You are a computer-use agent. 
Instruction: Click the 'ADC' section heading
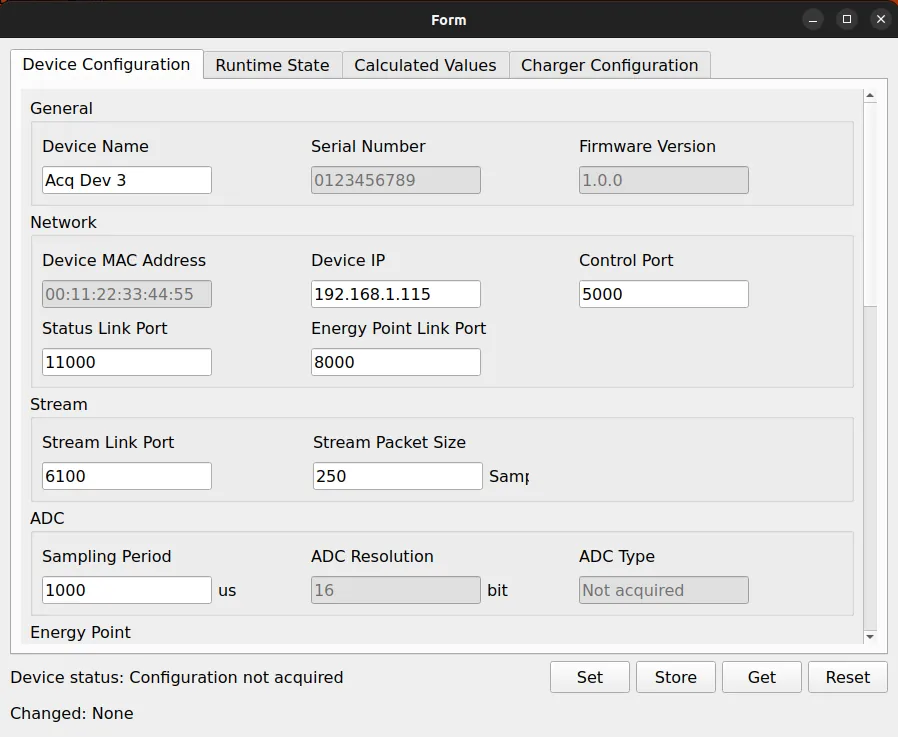tap(48, 518)
